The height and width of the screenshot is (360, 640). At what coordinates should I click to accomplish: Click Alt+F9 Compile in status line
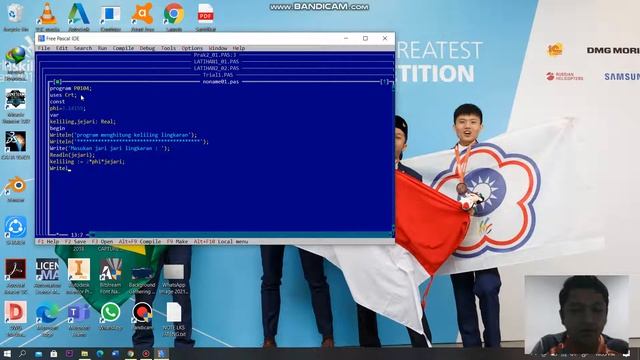[x=140, y=242]
